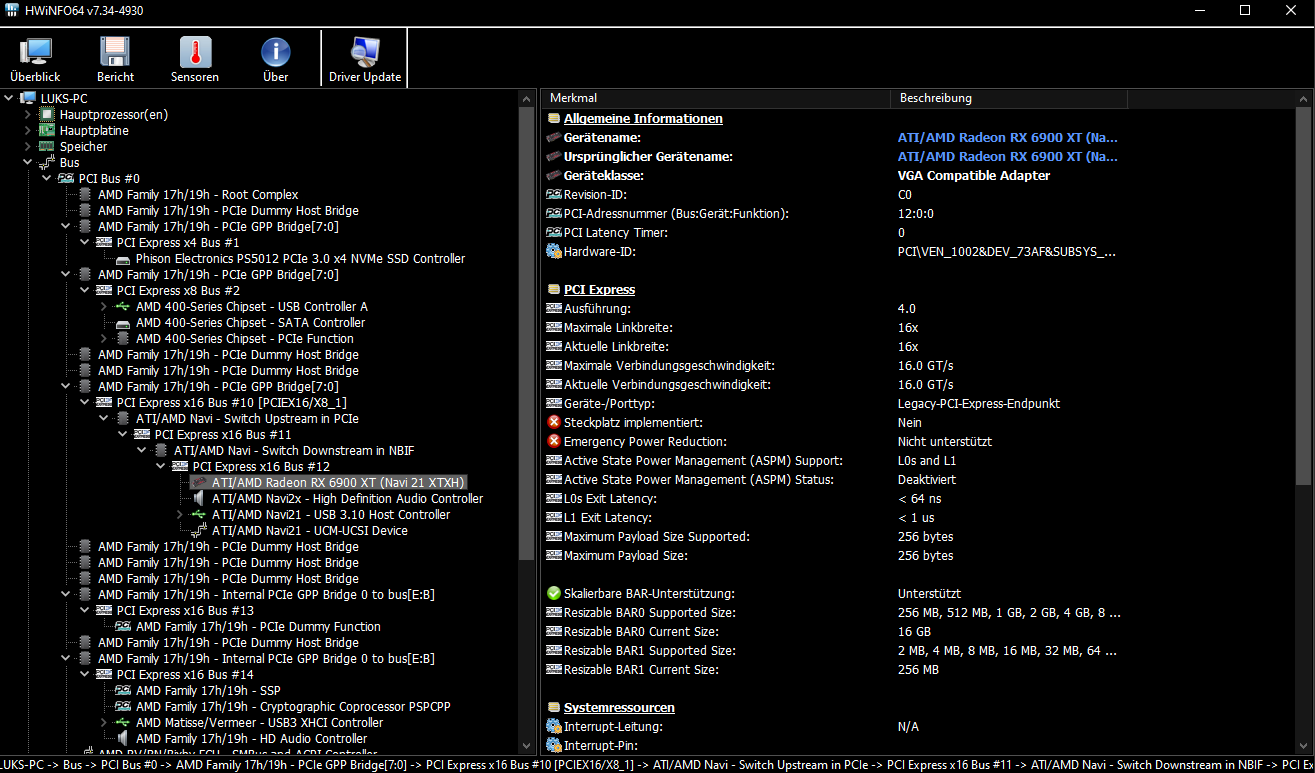This screenshot has height=773, width=1315.
Task: Click the SATA Controller drive icon
Action: pyautogui.click(x=124, y=323)
